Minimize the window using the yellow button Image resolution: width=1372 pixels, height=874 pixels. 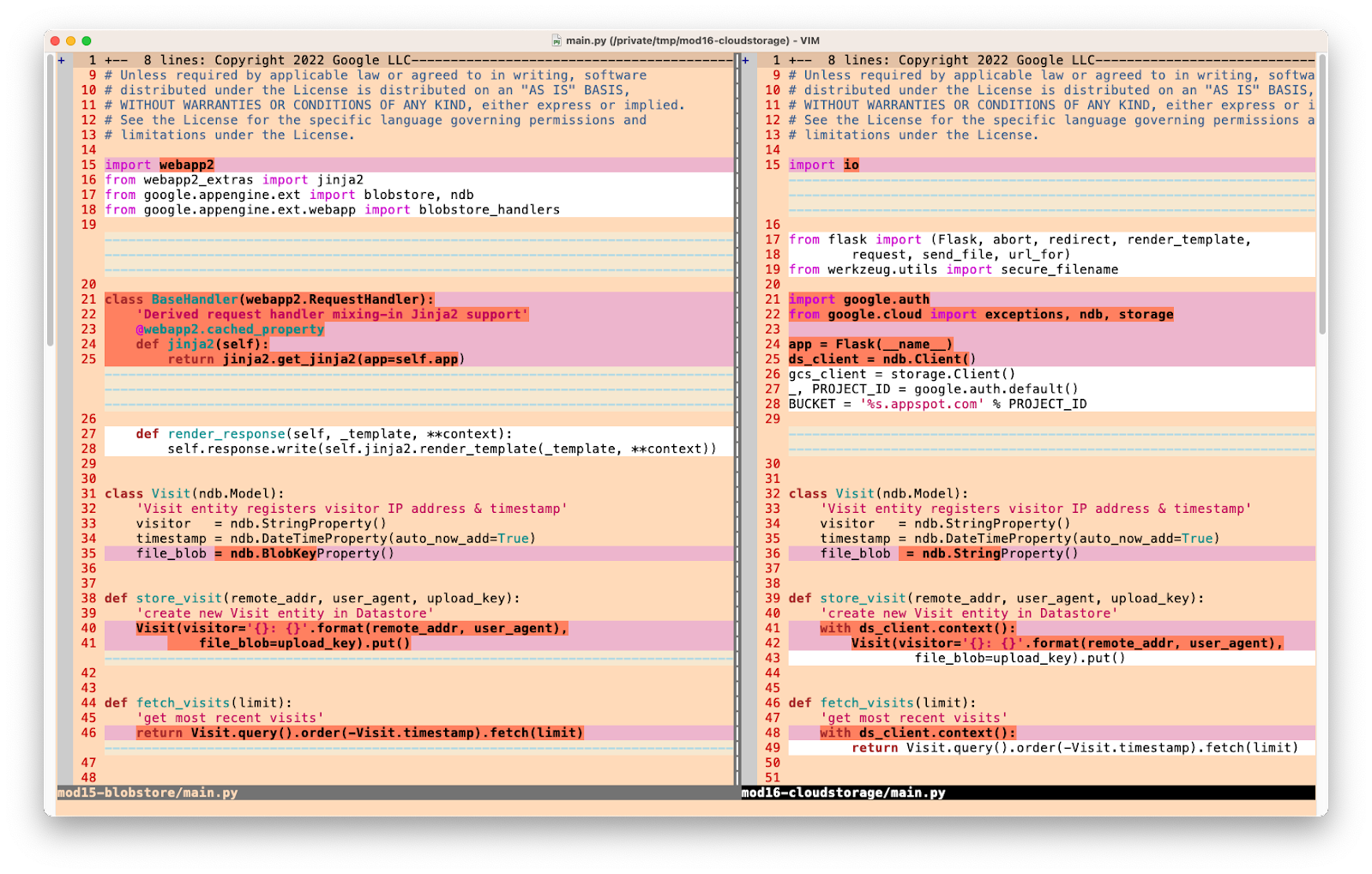[71, 40]
